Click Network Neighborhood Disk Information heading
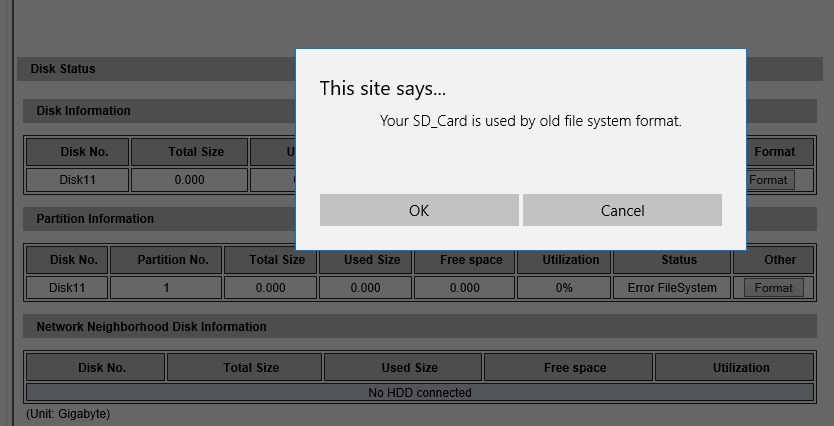The width and height of the screenshot is (834, 426). (x=151, y=327)
